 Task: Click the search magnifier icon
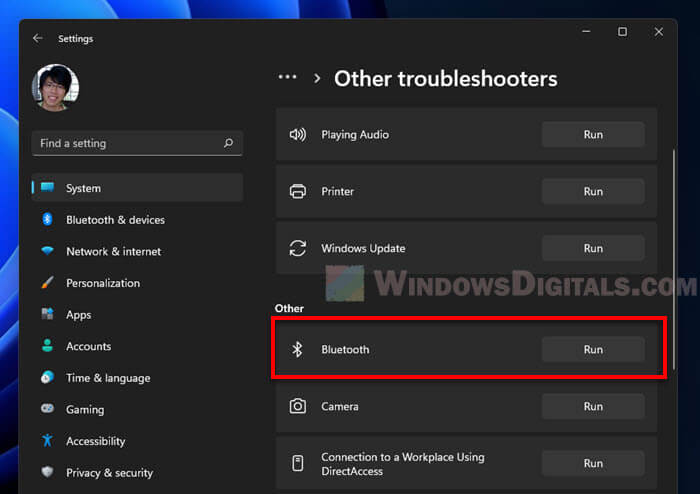228,143
